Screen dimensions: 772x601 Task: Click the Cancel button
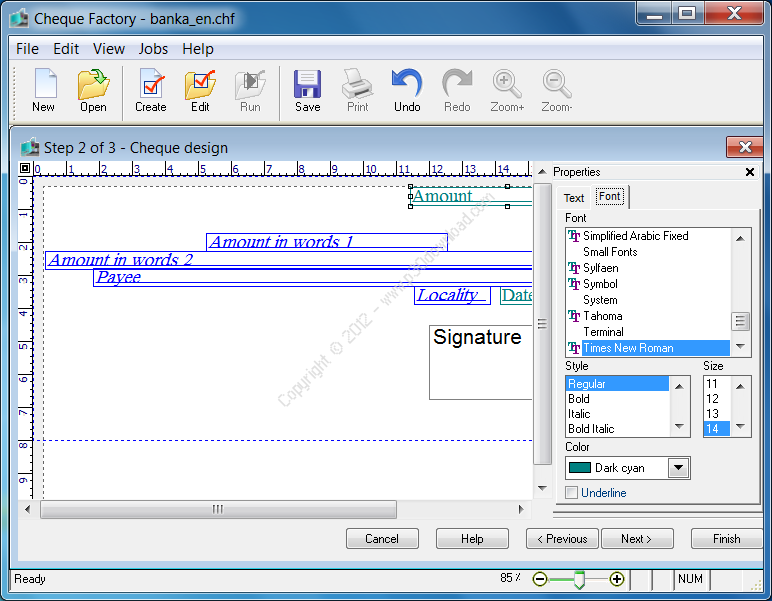coord(382,538)
